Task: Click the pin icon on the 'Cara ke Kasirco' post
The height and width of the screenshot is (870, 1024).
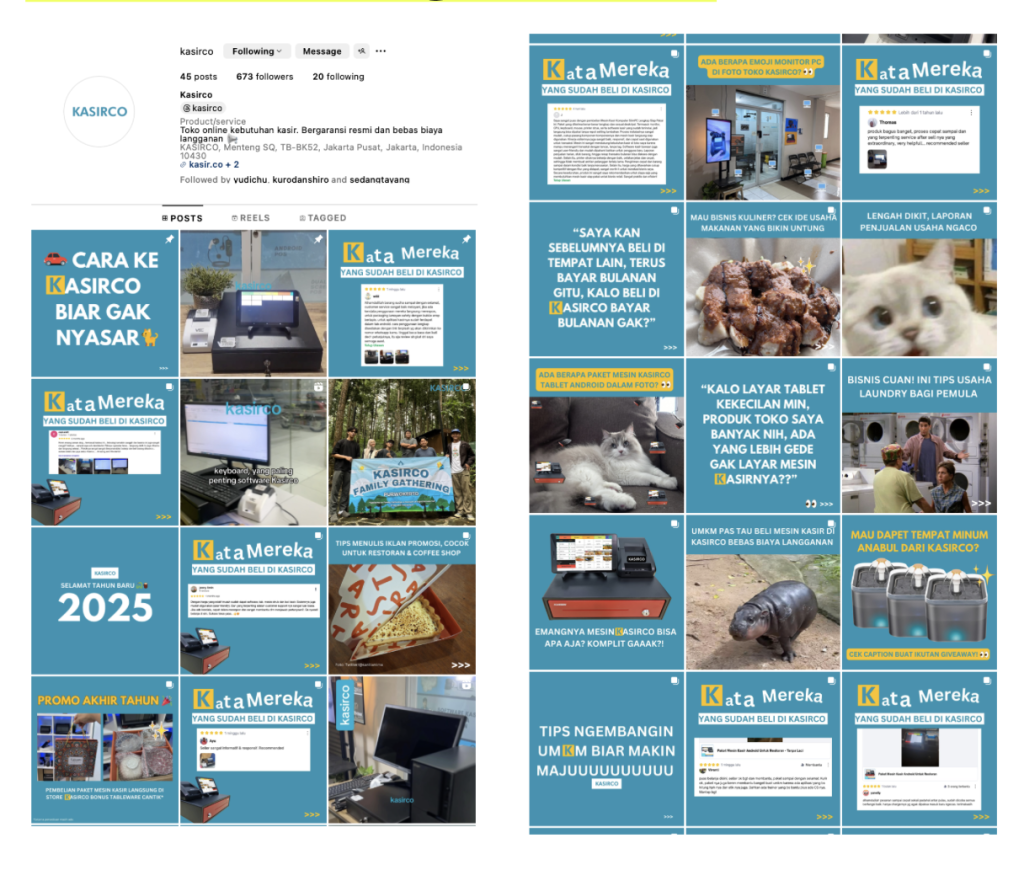Action: click(x=169, y=239)
